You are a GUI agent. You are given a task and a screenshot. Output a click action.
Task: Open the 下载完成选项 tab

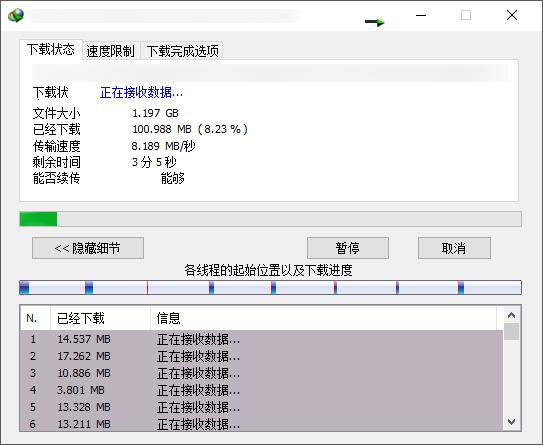[x=183, y=51]
